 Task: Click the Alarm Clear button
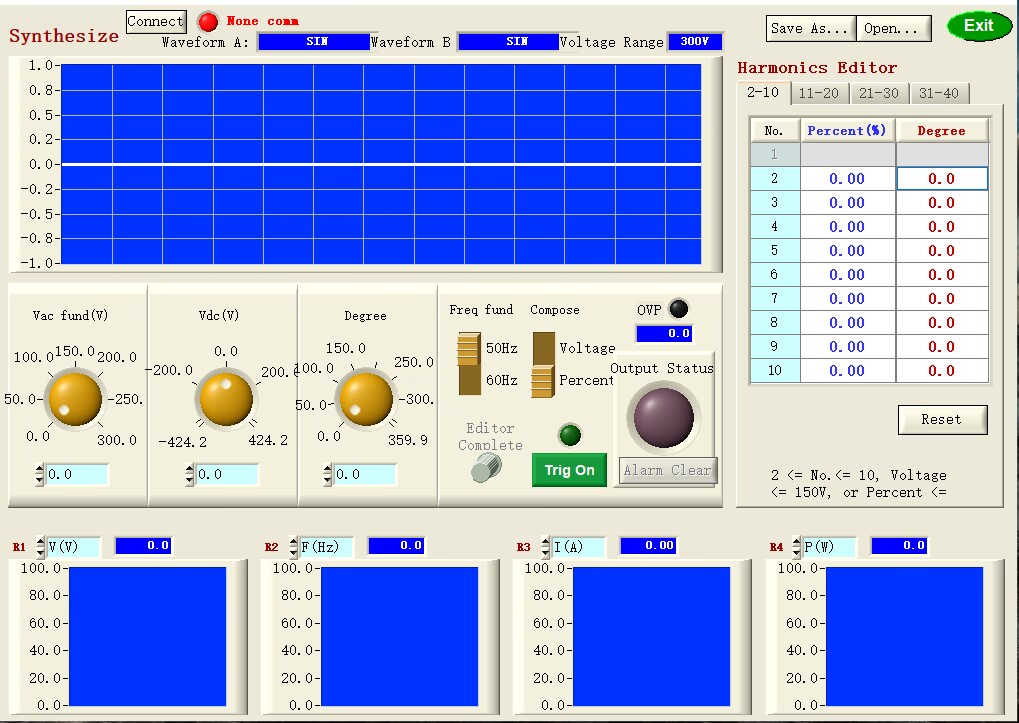click(667, 470)
